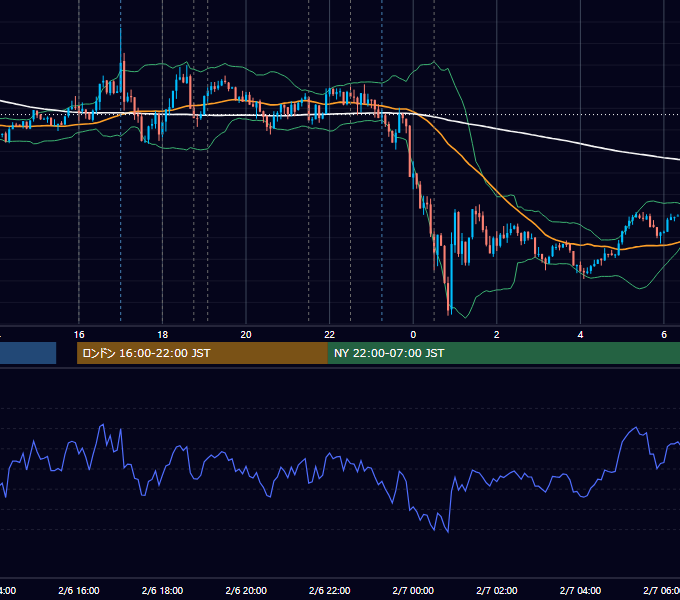This screenshot has width=680, height=600.
Task: Click the hour label 22 on the price axis
Action: pyautogui.click(x=330, y=335)
